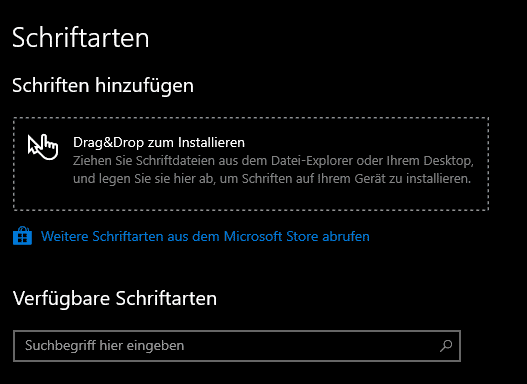Click the word 'Installieren' in drop zone title
This screenshot has height=384, width=527.
[211, 142]
